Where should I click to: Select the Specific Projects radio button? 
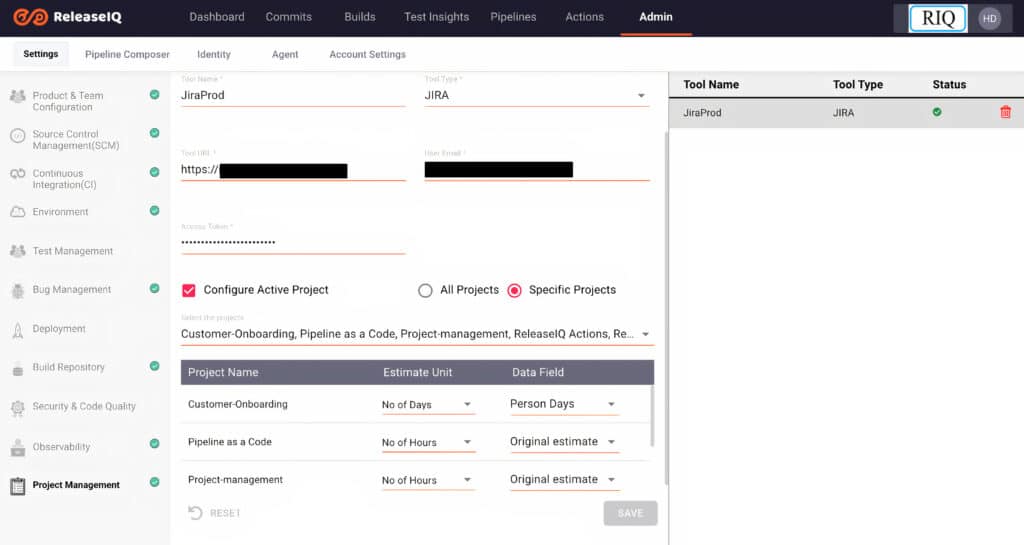point(515,290)
